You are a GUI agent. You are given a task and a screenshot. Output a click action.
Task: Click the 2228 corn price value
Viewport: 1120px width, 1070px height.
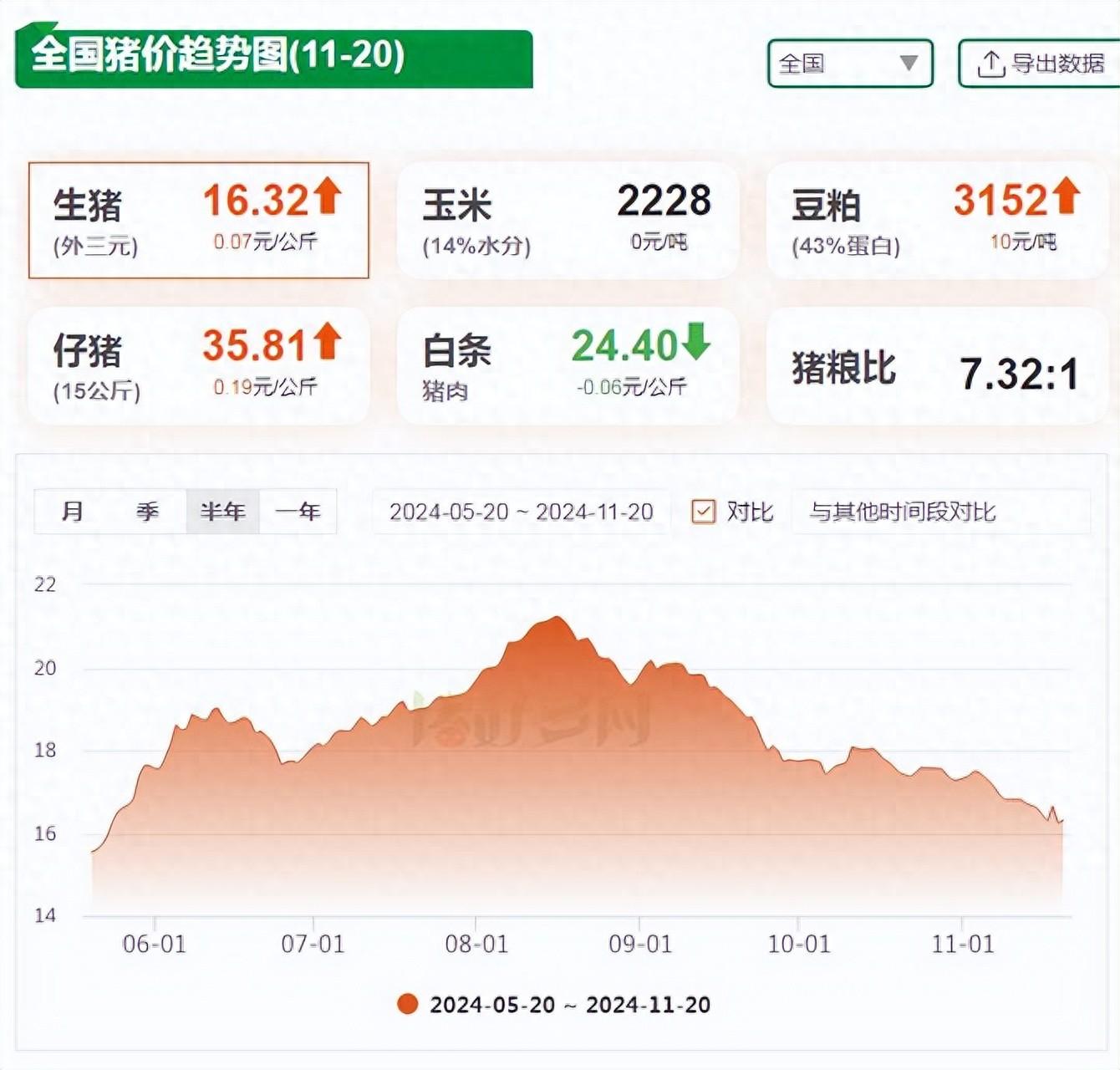coord(664,201)
